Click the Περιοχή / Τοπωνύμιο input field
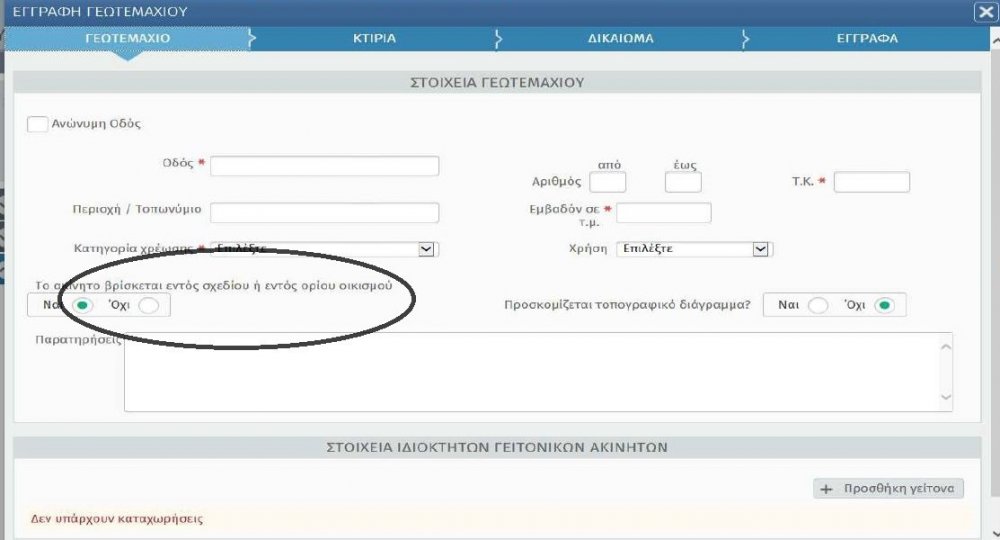The width and height of the screenshot is (1000, 540). [x=324, y=213]
